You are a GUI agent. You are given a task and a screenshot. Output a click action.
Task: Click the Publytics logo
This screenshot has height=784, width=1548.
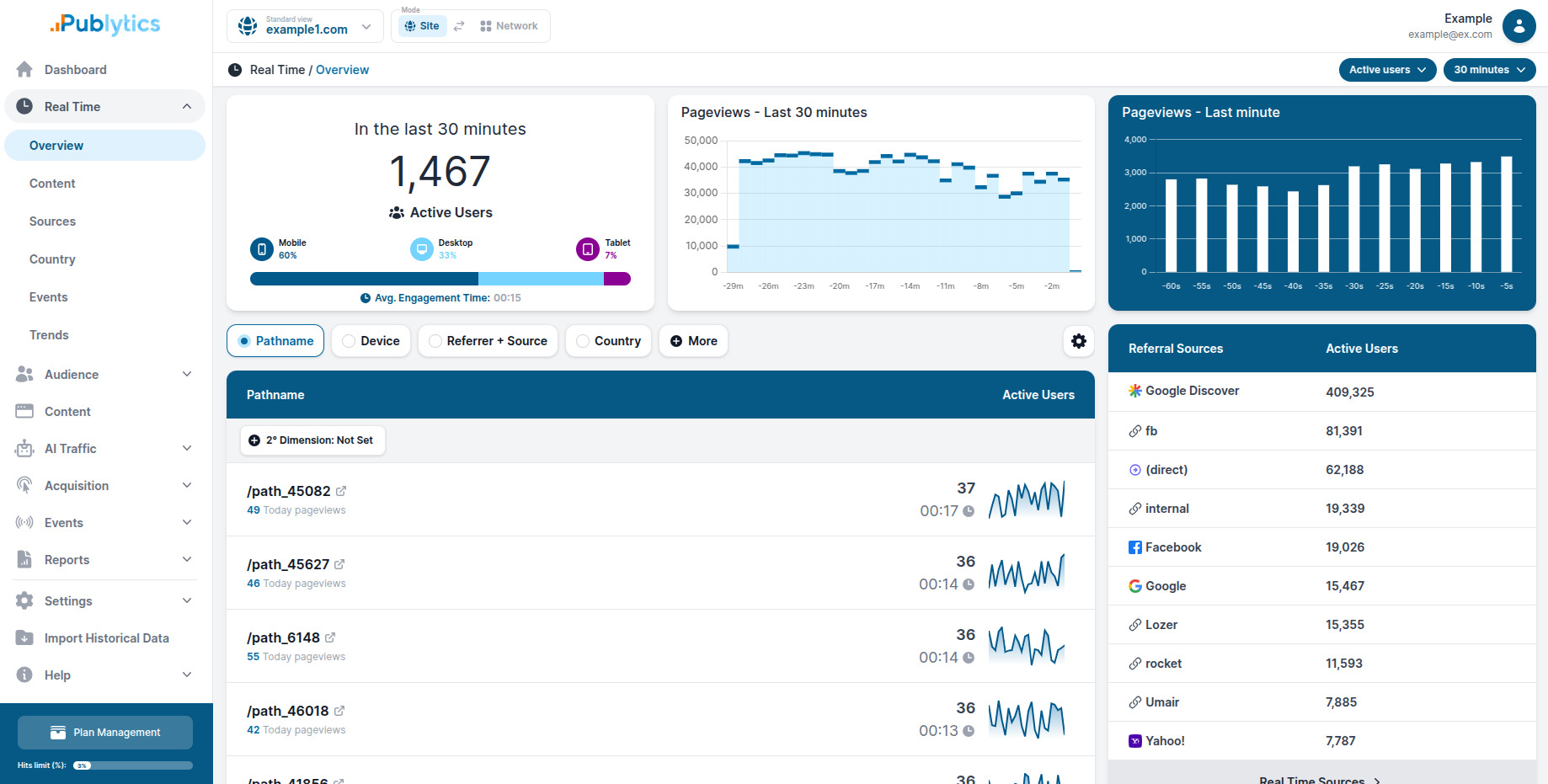(x=105, y=24)
